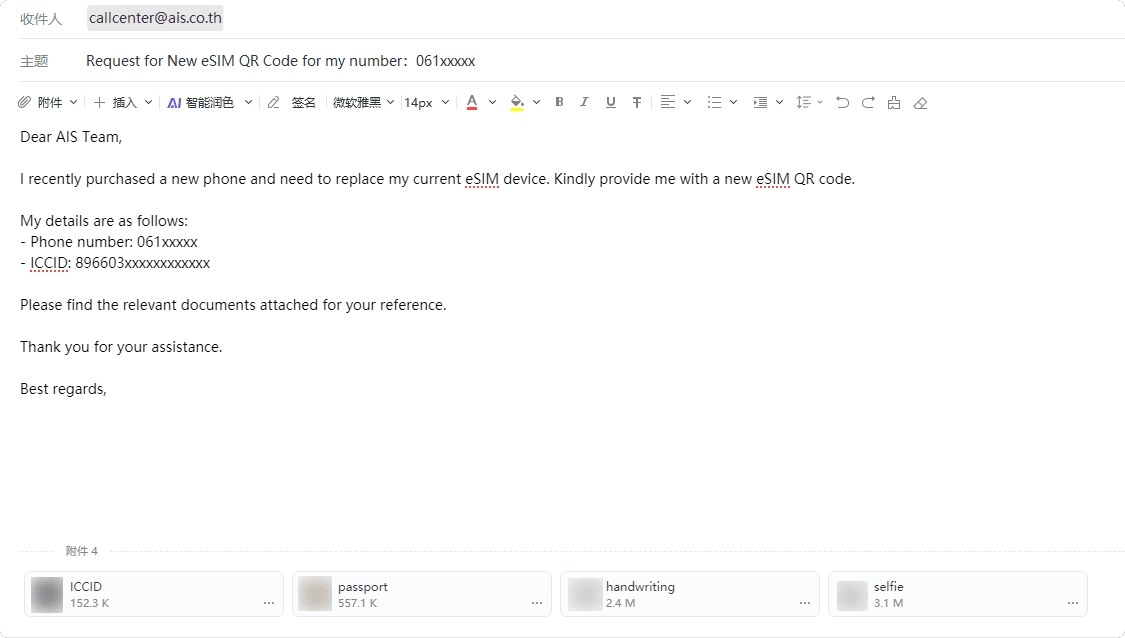
Task: Open the line spacing menu
Action: click(x=809, y=102)
